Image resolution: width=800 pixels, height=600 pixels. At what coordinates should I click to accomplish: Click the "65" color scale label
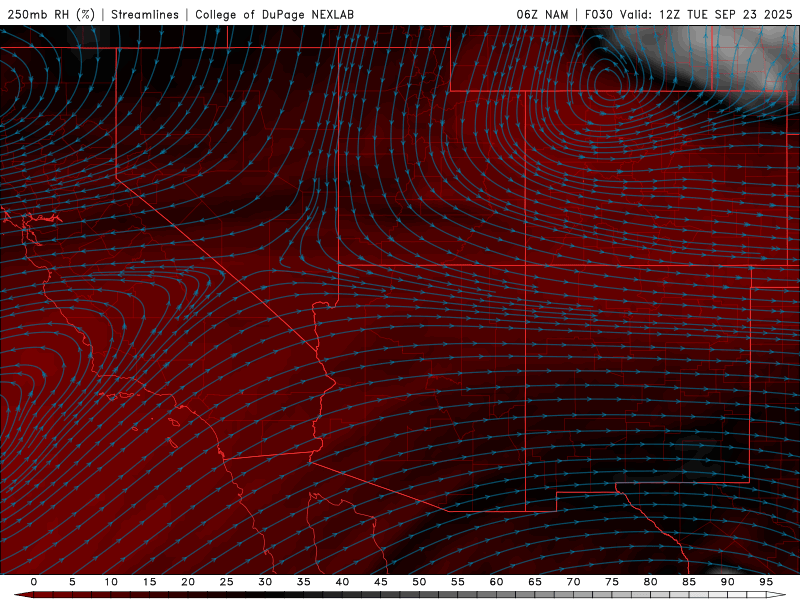pos(535,582)
